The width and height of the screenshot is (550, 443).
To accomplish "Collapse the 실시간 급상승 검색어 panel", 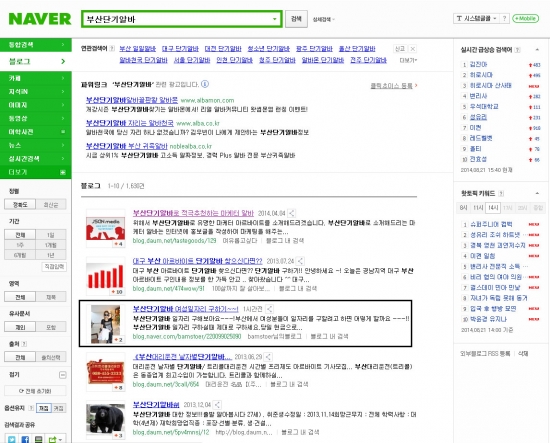I will [537, 50].
